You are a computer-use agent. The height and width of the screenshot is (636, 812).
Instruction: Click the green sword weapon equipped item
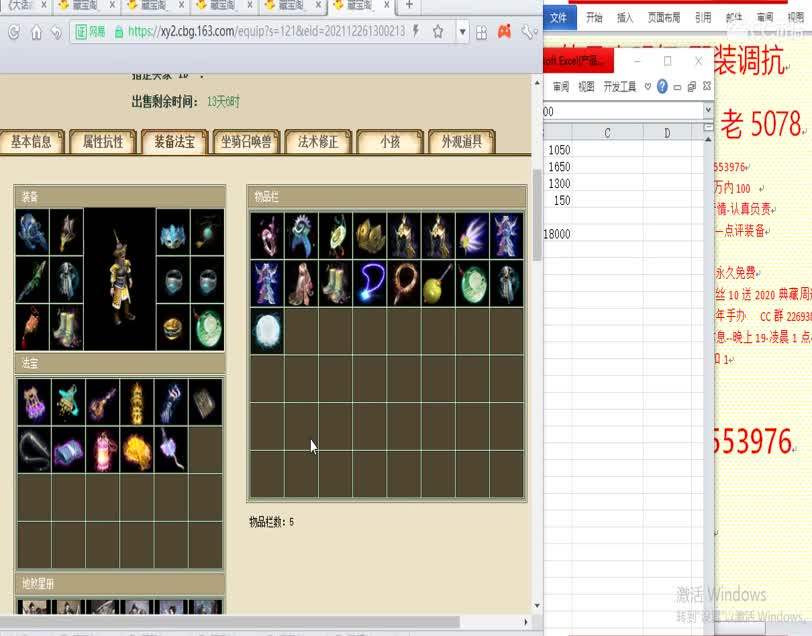pos(32,280)
